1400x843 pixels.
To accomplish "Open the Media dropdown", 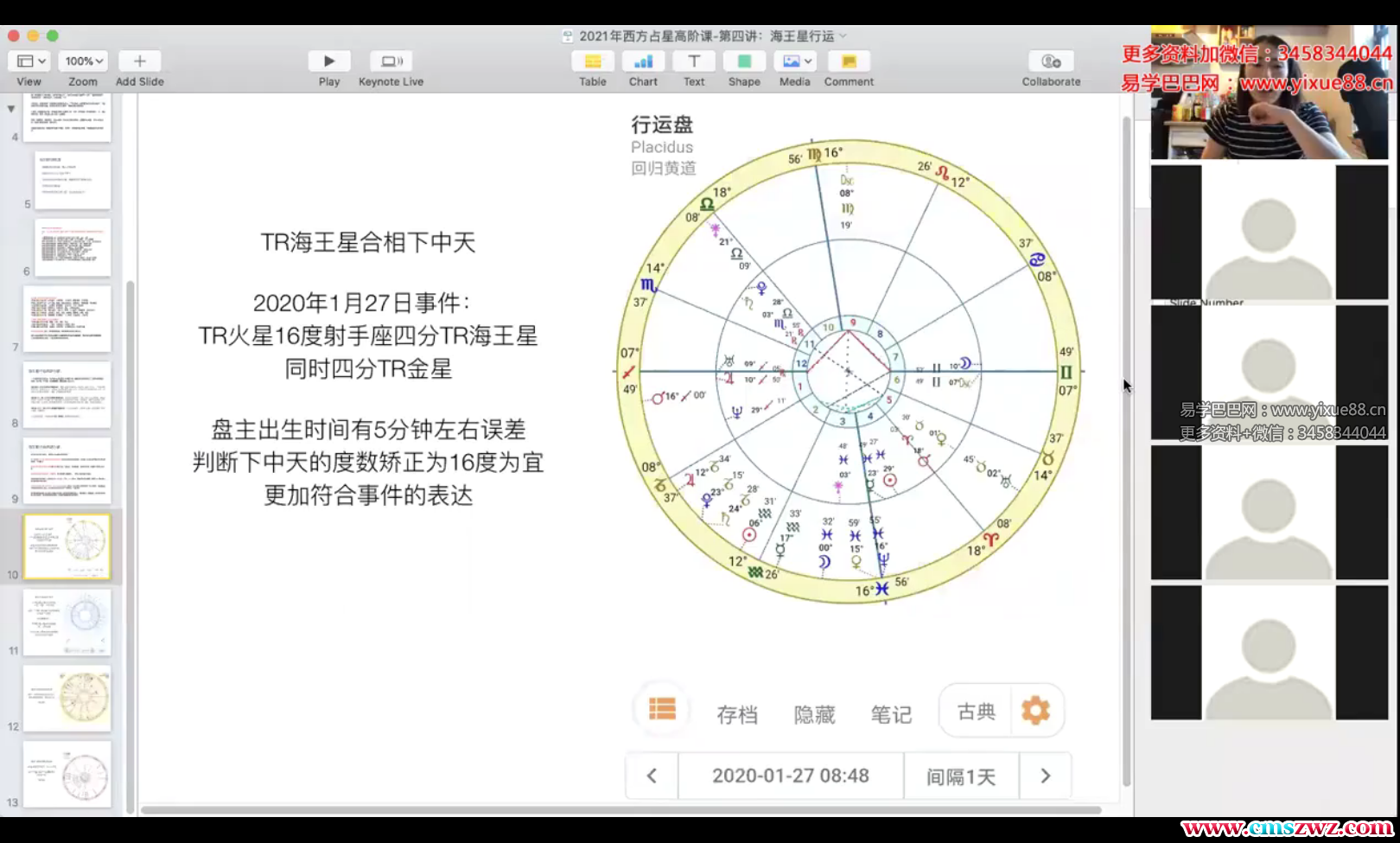I will tap(795, 61).
